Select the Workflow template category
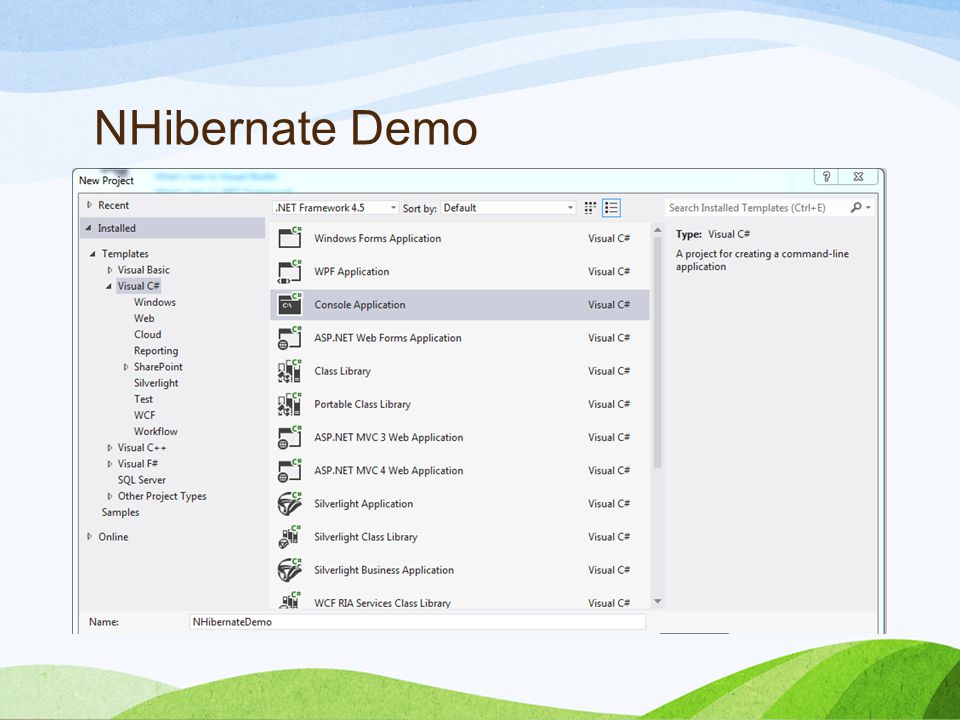The image size is (960, 720). coord(156,431)
